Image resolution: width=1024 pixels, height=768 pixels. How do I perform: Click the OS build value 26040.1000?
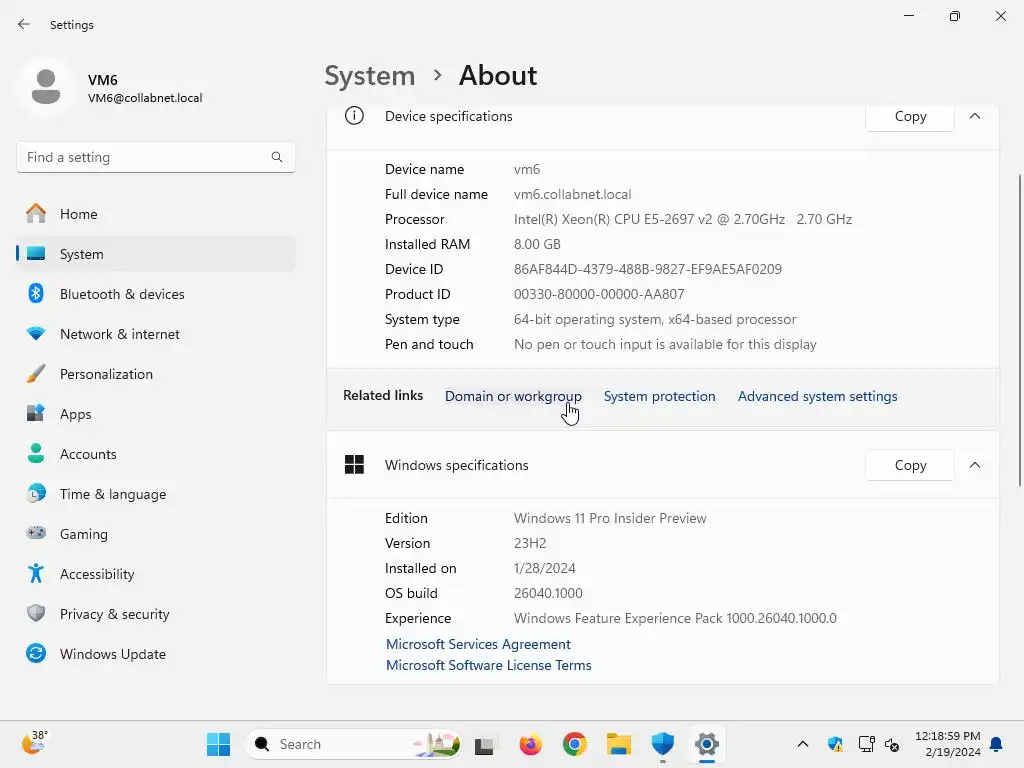pos(548,594)
